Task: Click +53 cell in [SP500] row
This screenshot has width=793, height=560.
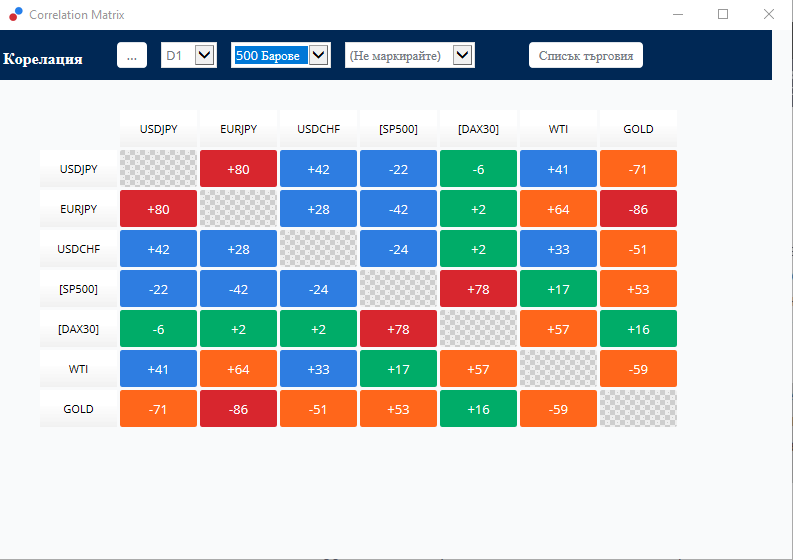Action: click(638, 289)
